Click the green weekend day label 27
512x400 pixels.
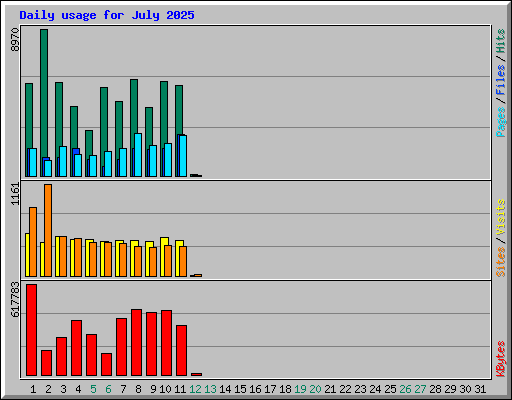[420, 389]
